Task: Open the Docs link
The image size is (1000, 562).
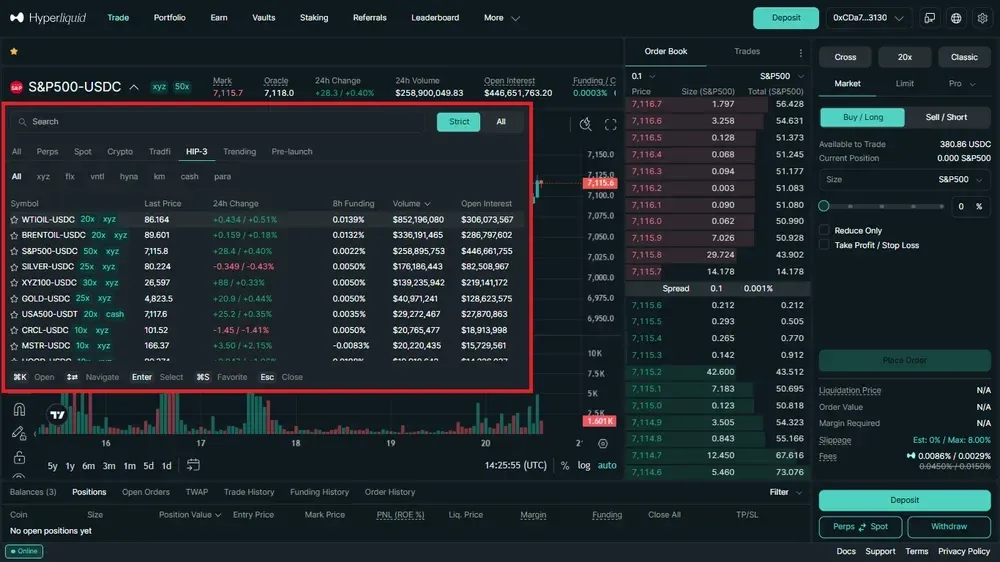Action: pyautogui.click(x=846, y=551)
